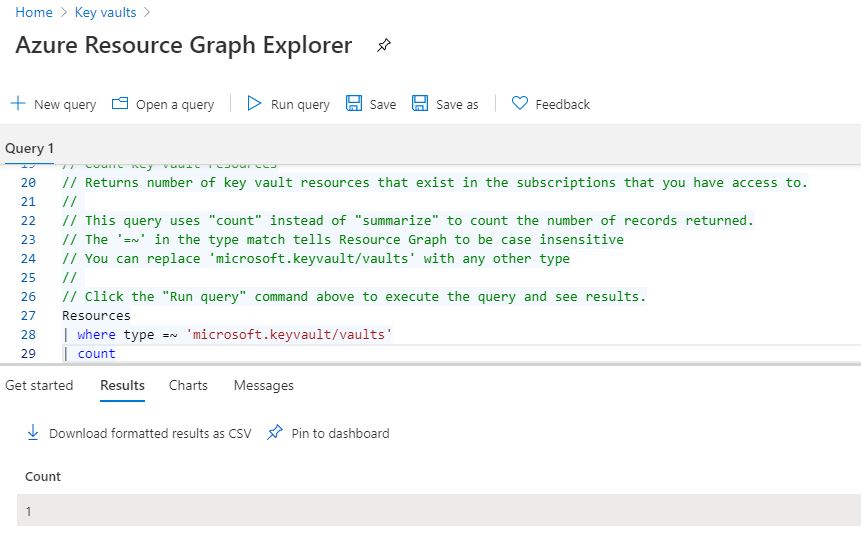
Task: Click the 'count' operator on line 29
Action: 96,354
